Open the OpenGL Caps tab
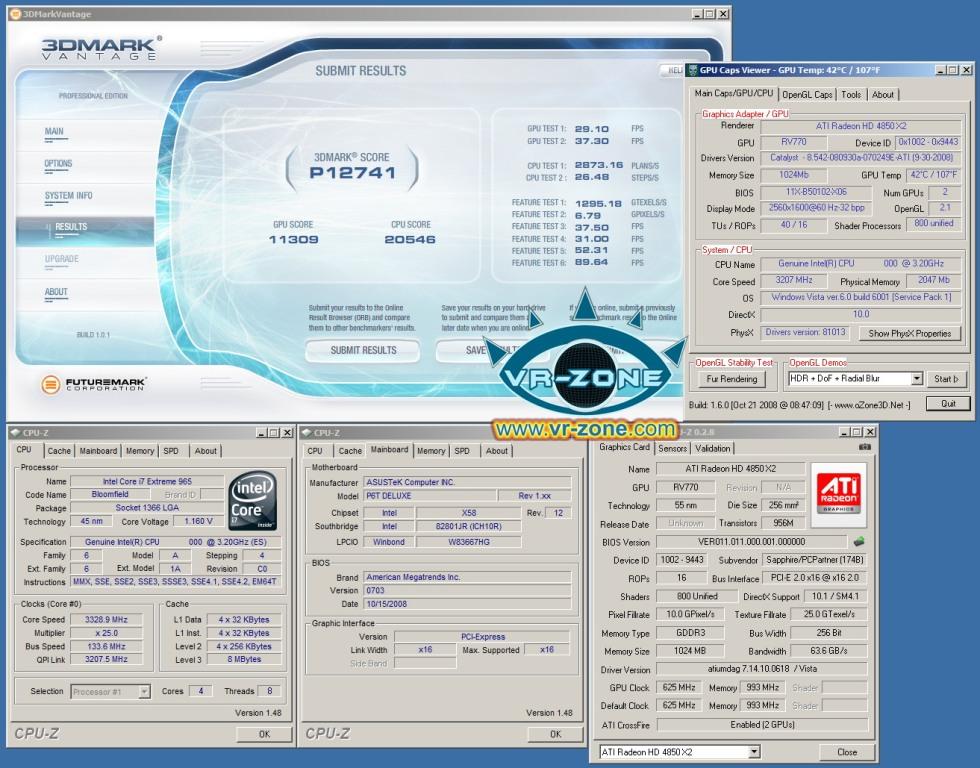This screenshot has height=768, width=980. (x=806, y=94)
